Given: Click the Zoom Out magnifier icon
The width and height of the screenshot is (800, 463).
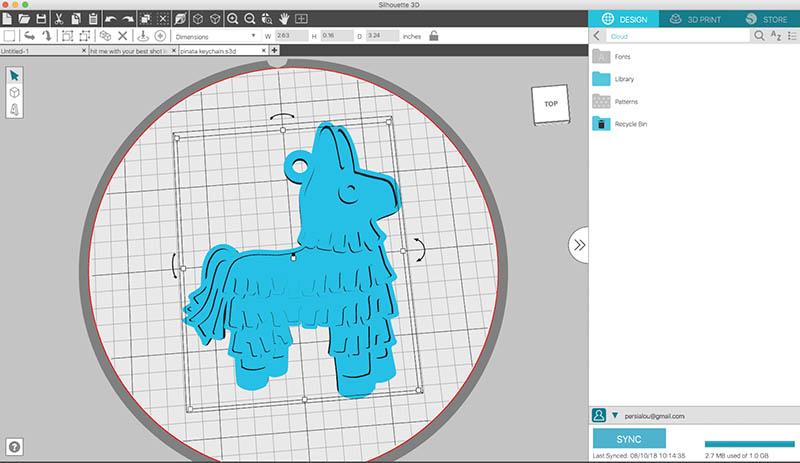Looking at the screenshot, I should (249, 18).
